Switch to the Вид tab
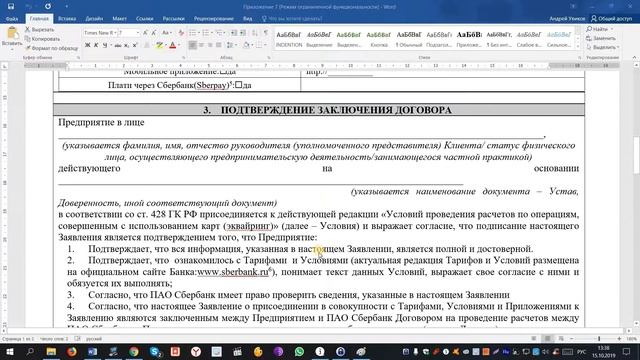This screenshot has height=360, width=640. [x=247, y=19]
